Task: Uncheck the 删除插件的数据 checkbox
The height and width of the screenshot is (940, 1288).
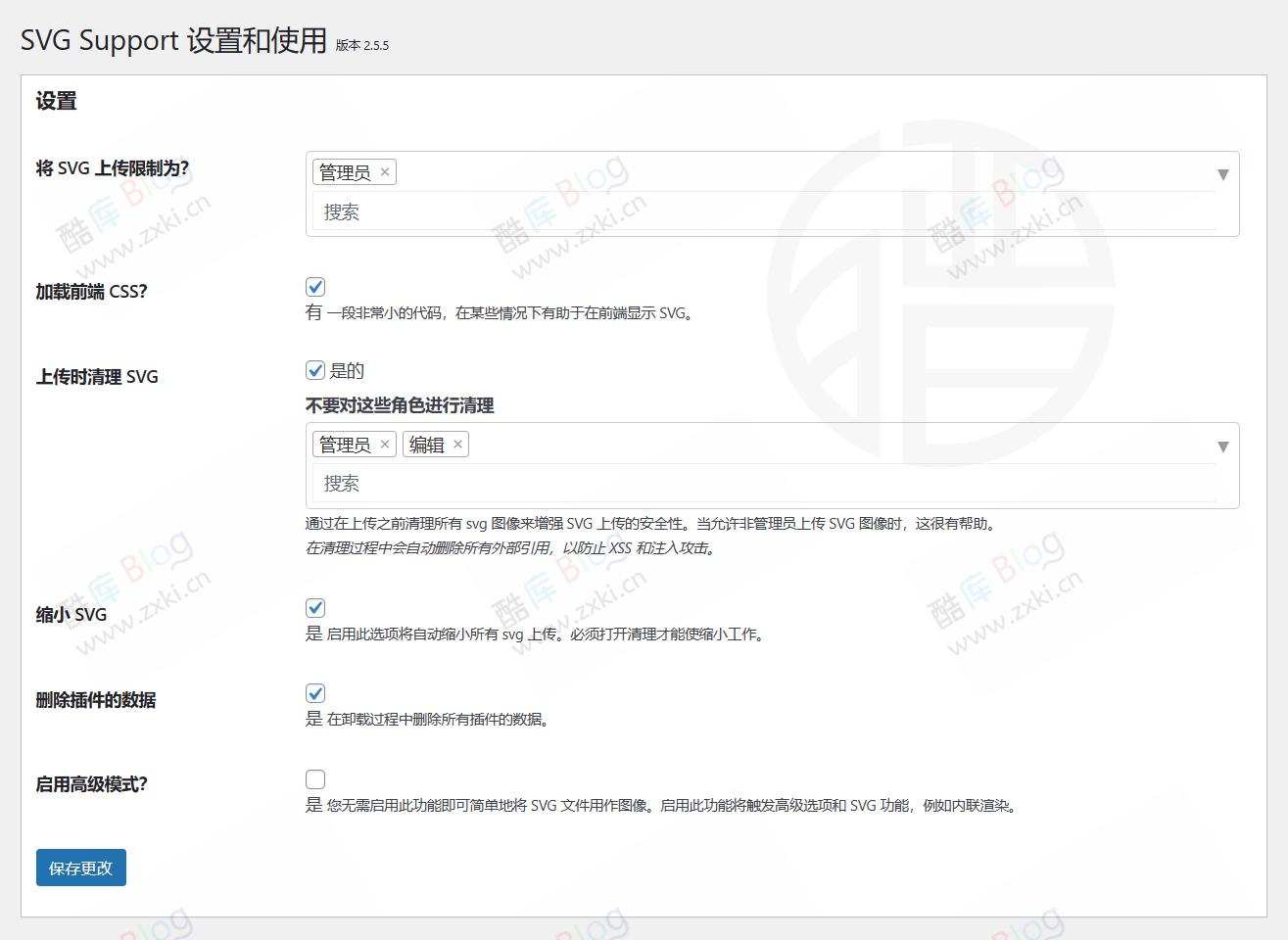Action: pos(314,692)
